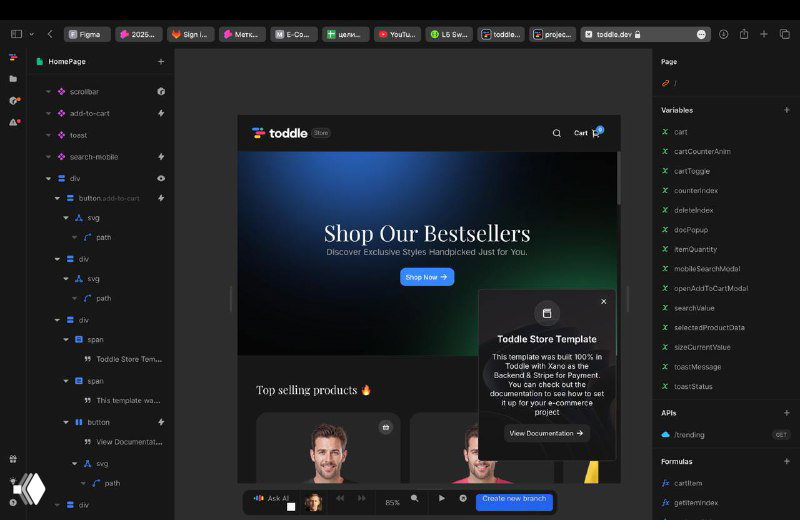Viewport: 800px width, 520px height.
Task: Open Ask AI in bottom toolbar
Action: (272, 498)
